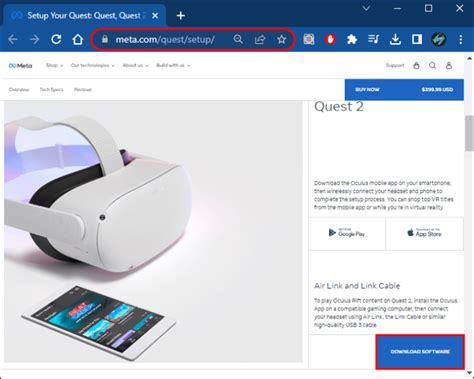
Task: Expand the Our technologies menu
Action: click(92, 65)
